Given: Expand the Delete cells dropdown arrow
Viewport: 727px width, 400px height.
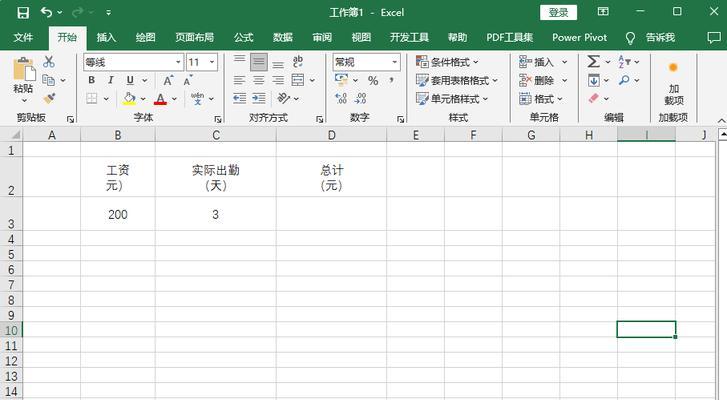Looking at the screenshot, I should [564, 80].
